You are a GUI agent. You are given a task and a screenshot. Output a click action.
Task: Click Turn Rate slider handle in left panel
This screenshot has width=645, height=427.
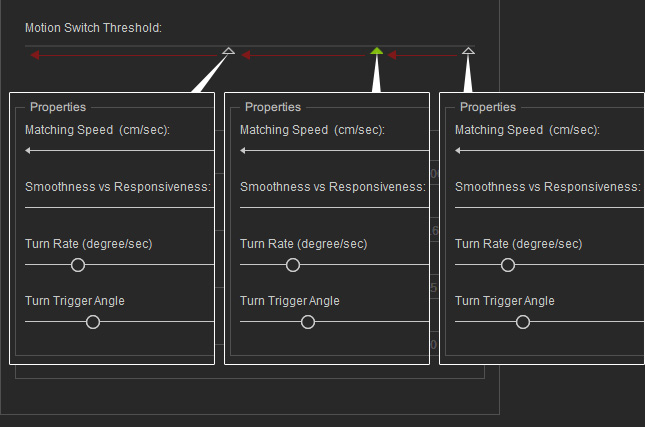pyautogui.click(x=78, y=265)
